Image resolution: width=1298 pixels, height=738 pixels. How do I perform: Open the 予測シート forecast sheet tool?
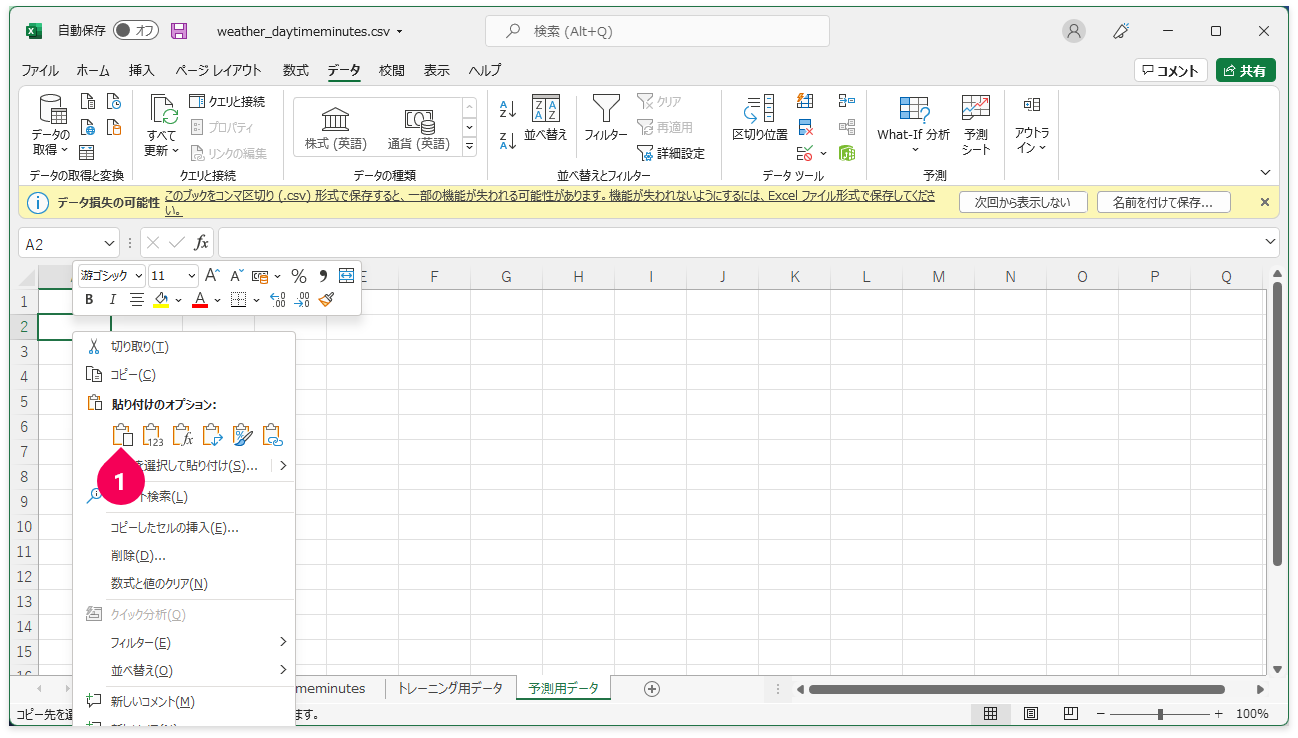976,125
